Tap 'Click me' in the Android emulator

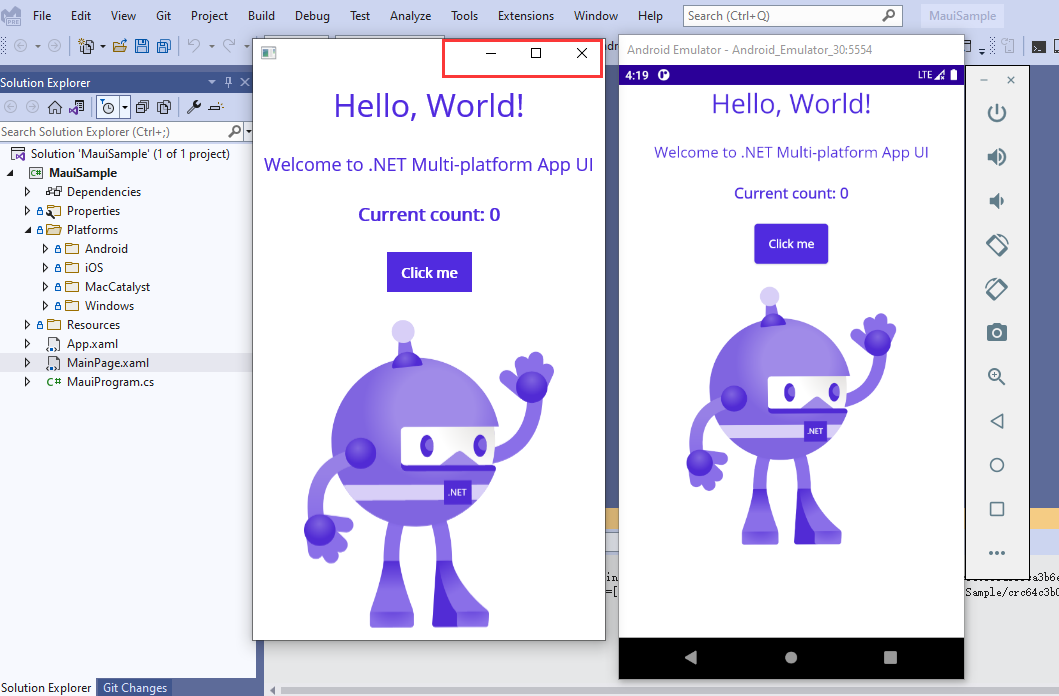click(791, 244)
